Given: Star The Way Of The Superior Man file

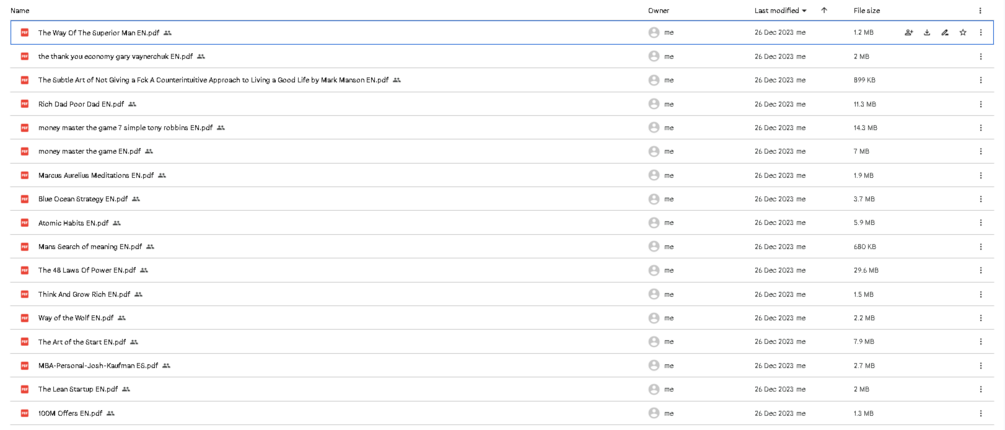Looking at the screenshot, I should [x=963, y=33].
